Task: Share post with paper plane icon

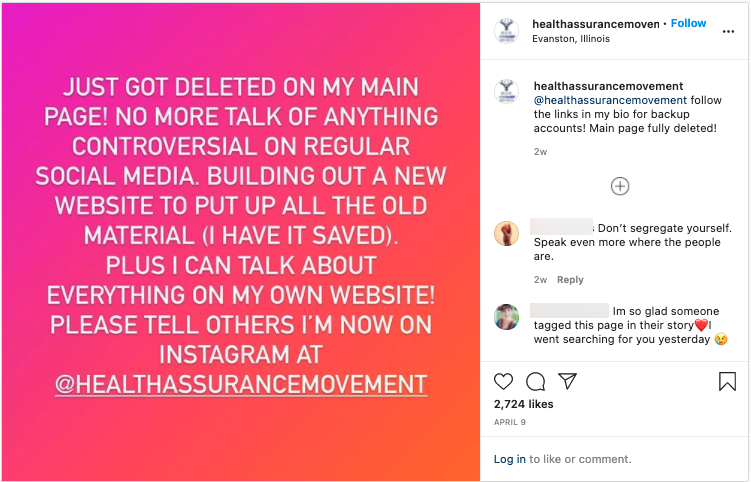Action: 567,381
